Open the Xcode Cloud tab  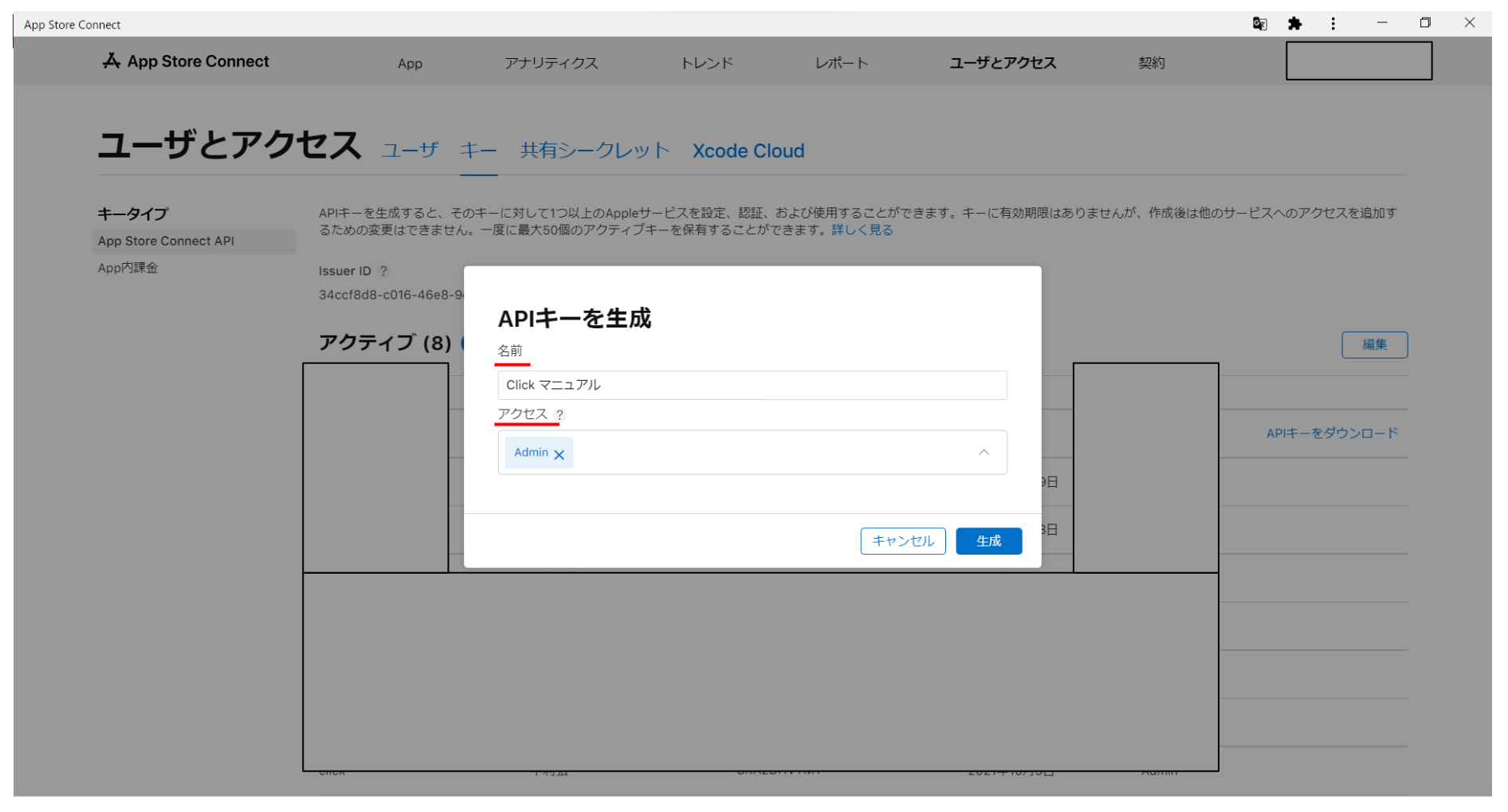(x=748, y=151)
